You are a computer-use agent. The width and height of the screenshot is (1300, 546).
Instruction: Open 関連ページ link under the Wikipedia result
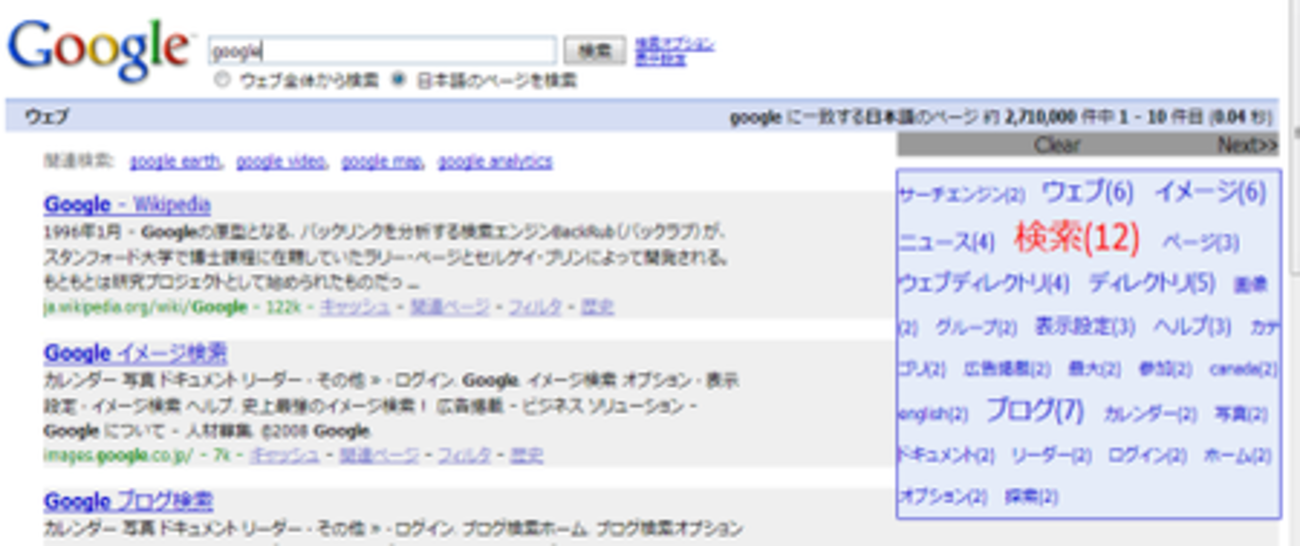[451, 307]
